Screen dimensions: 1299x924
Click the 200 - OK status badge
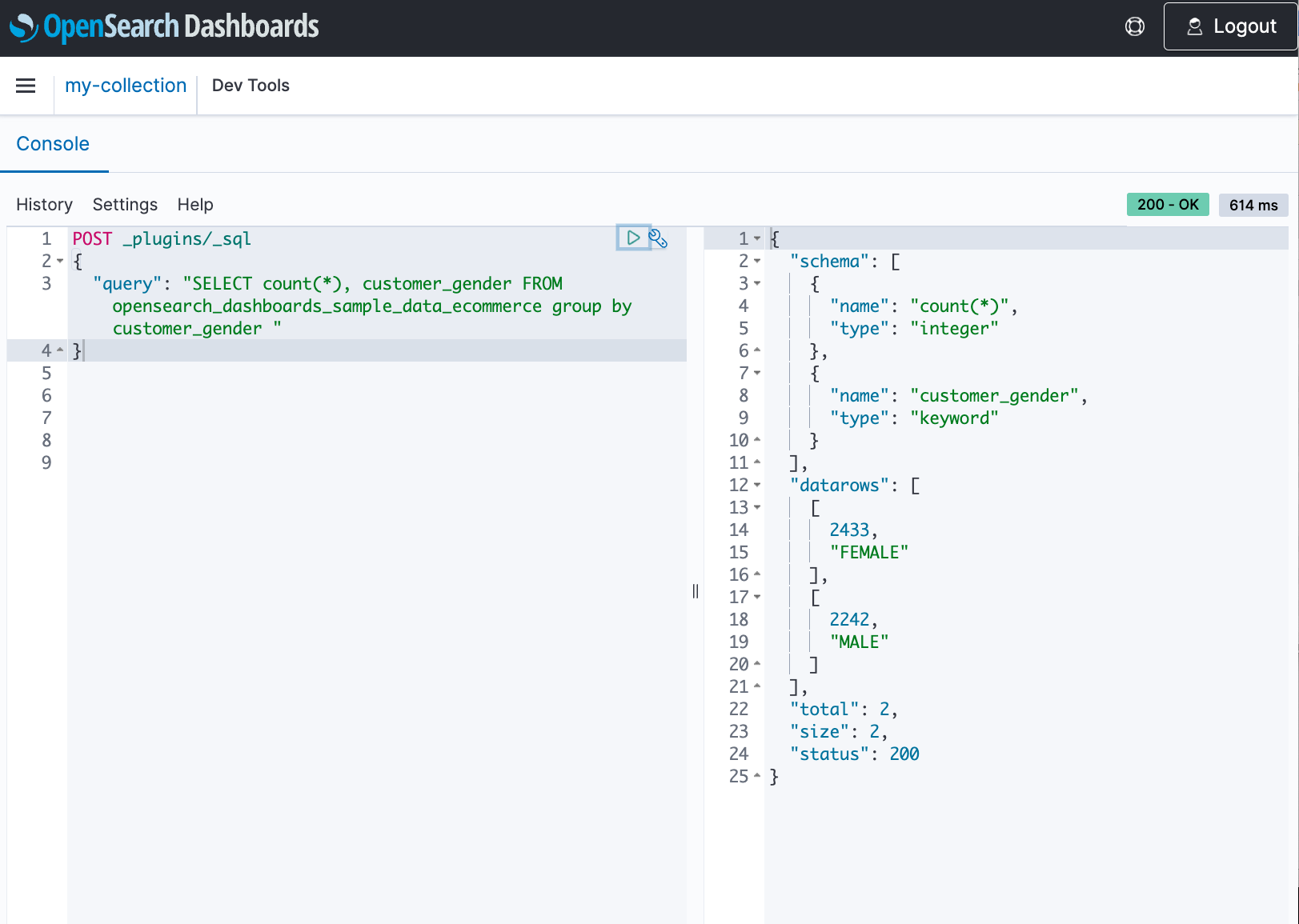(1167, 205)
